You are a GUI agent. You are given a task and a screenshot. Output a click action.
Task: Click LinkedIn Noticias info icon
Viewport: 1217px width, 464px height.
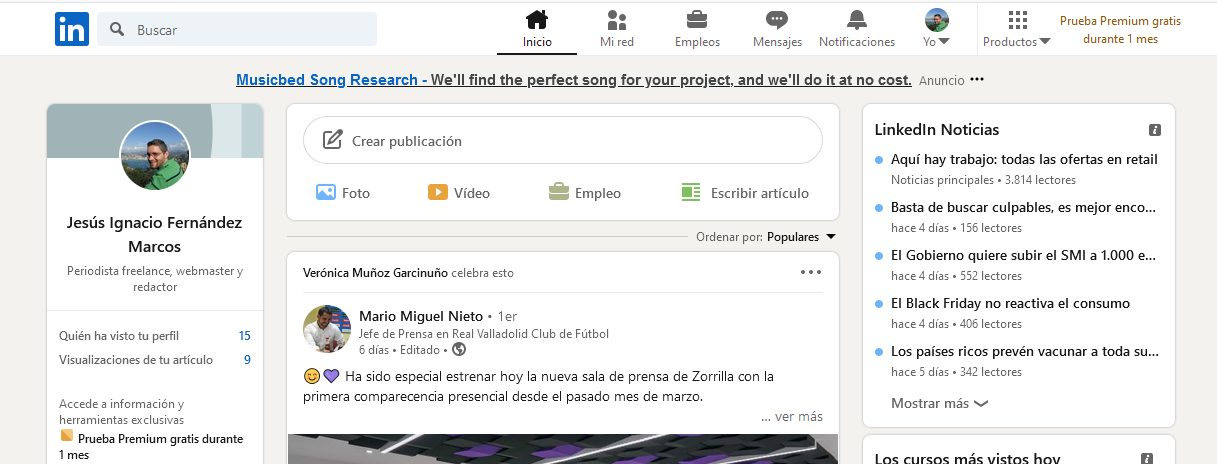1155,130
